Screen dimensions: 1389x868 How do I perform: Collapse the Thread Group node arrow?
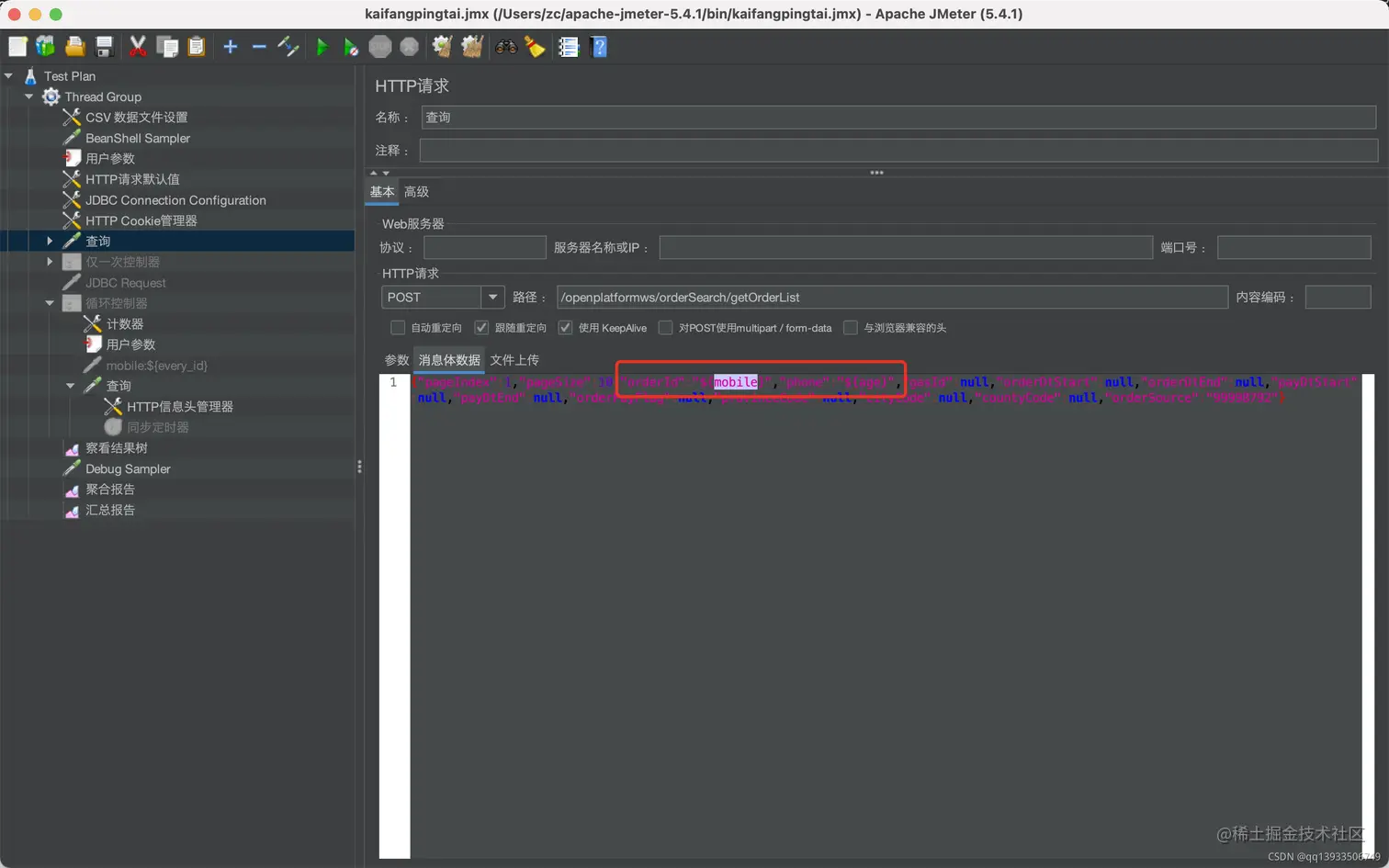coord(29,96)
